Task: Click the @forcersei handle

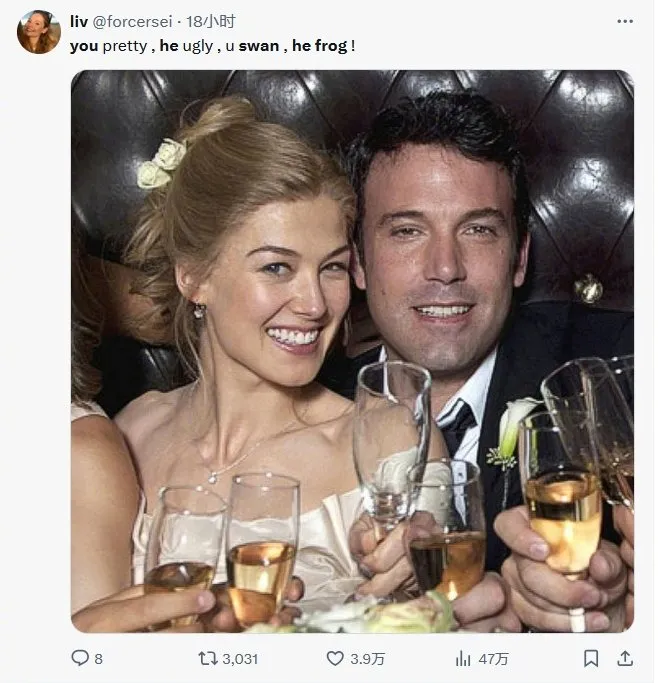Action: coord(133,21)
